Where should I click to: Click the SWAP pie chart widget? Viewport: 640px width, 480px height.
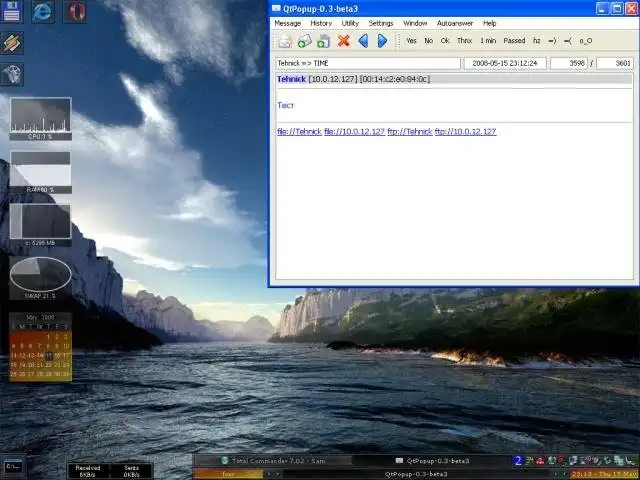(x=40, y=278)
